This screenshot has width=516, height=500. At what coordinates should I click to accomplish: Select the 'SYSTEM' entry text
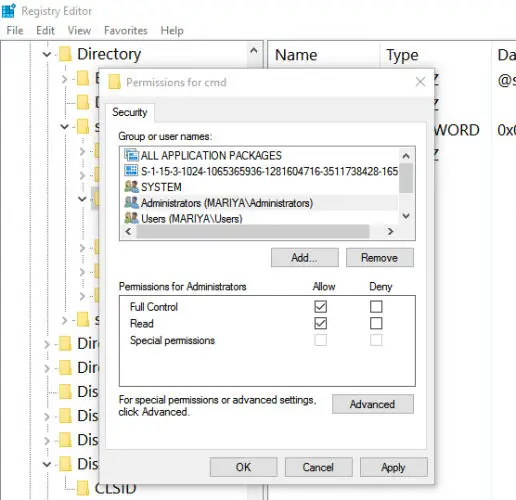[161, 187]
